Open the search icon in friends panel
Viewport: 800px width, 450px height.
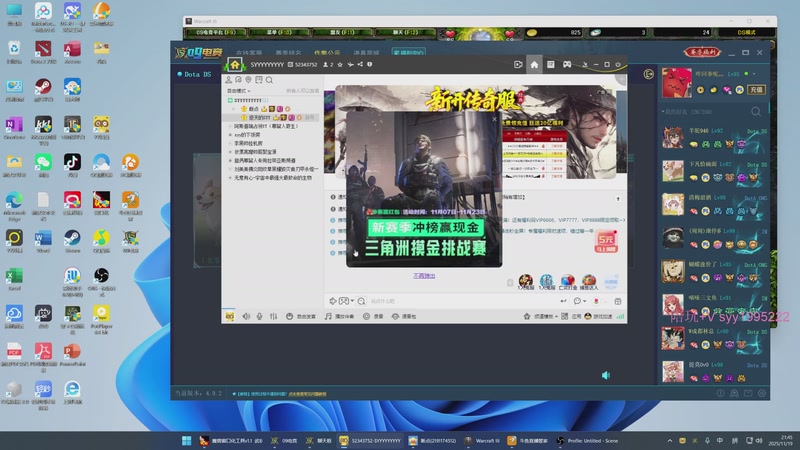click(756, 112)
